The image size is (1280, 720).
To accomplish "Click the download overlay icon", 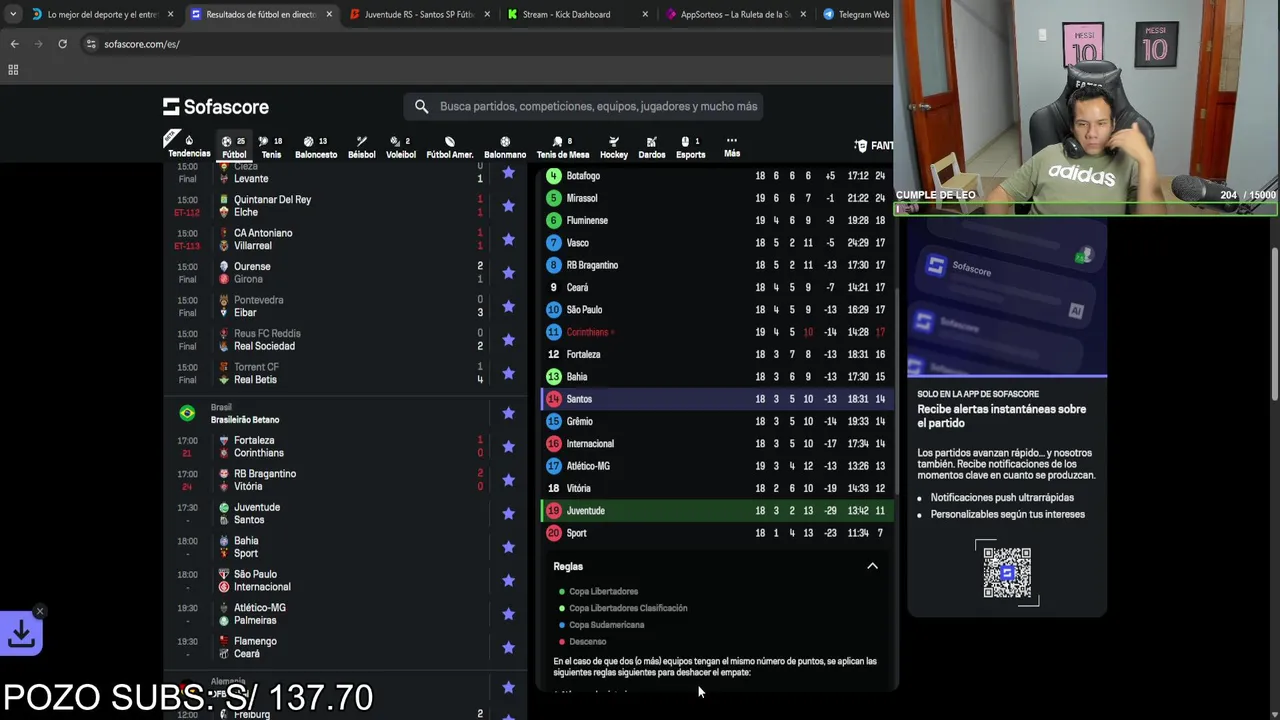I will pos(21,634).
